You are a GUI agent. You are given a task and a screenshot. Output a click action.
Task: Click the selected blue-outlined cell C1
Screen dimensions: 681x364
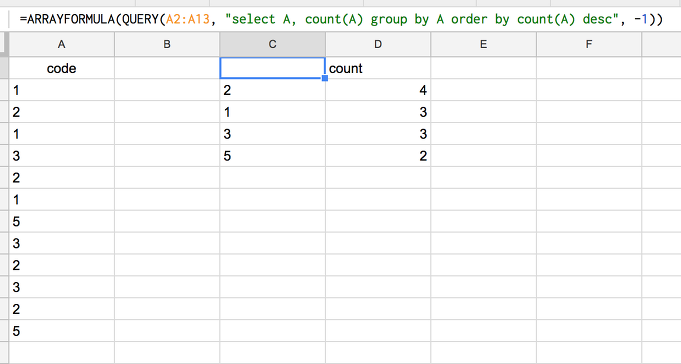(272, 68)
